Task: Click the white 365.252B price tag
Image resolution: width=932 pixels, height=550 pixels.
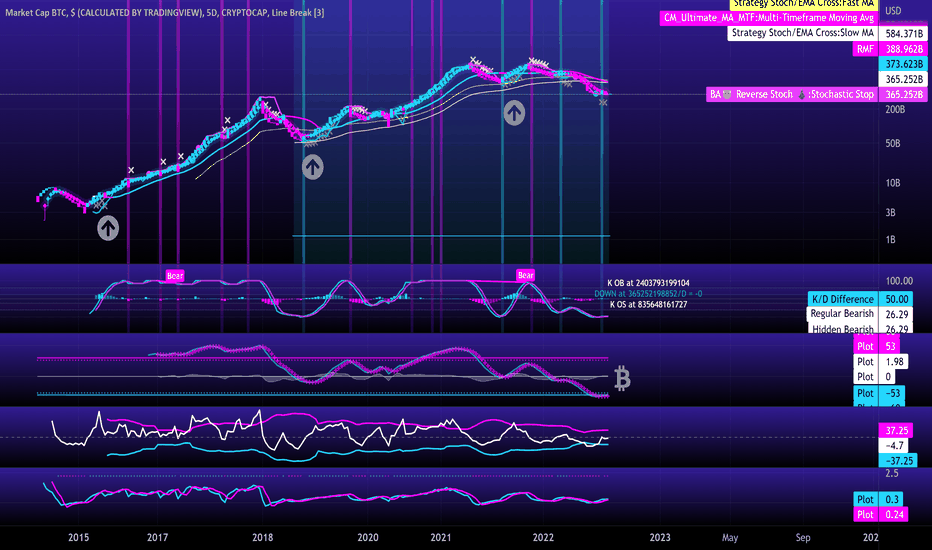Action: point(904,79)
